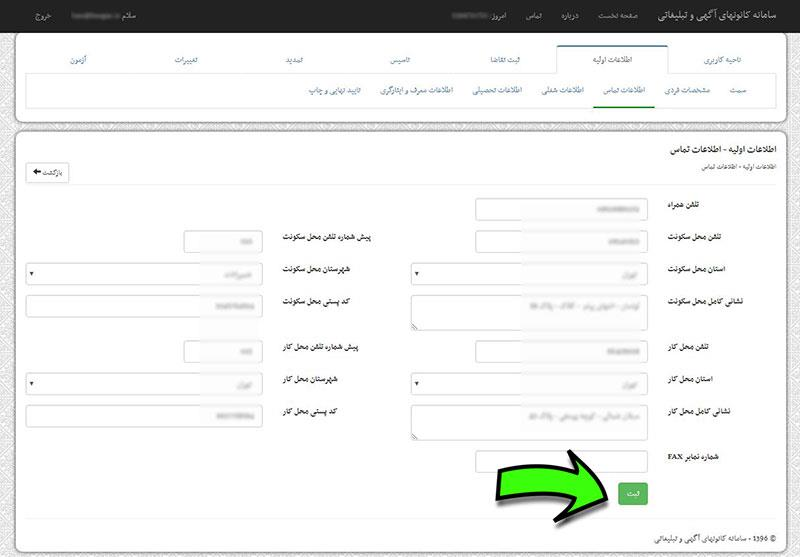The width and height of the screenshot is (800, 557).
Task: Click the بازگشت back button
Action: 47,172
